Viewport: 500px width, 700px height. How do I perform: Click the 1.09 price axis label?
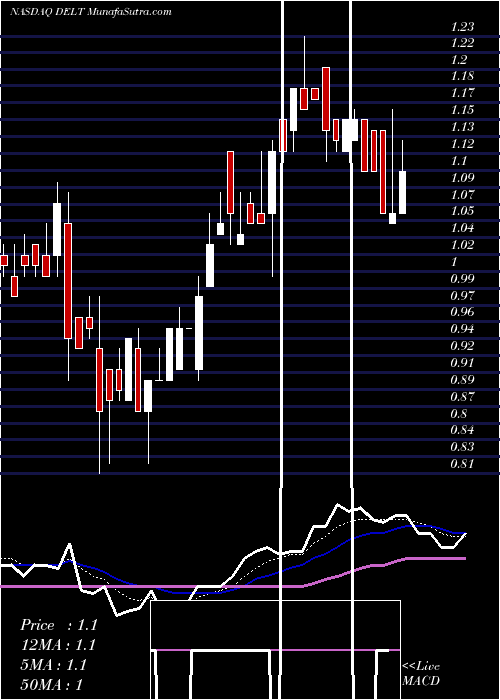(462, 178)
